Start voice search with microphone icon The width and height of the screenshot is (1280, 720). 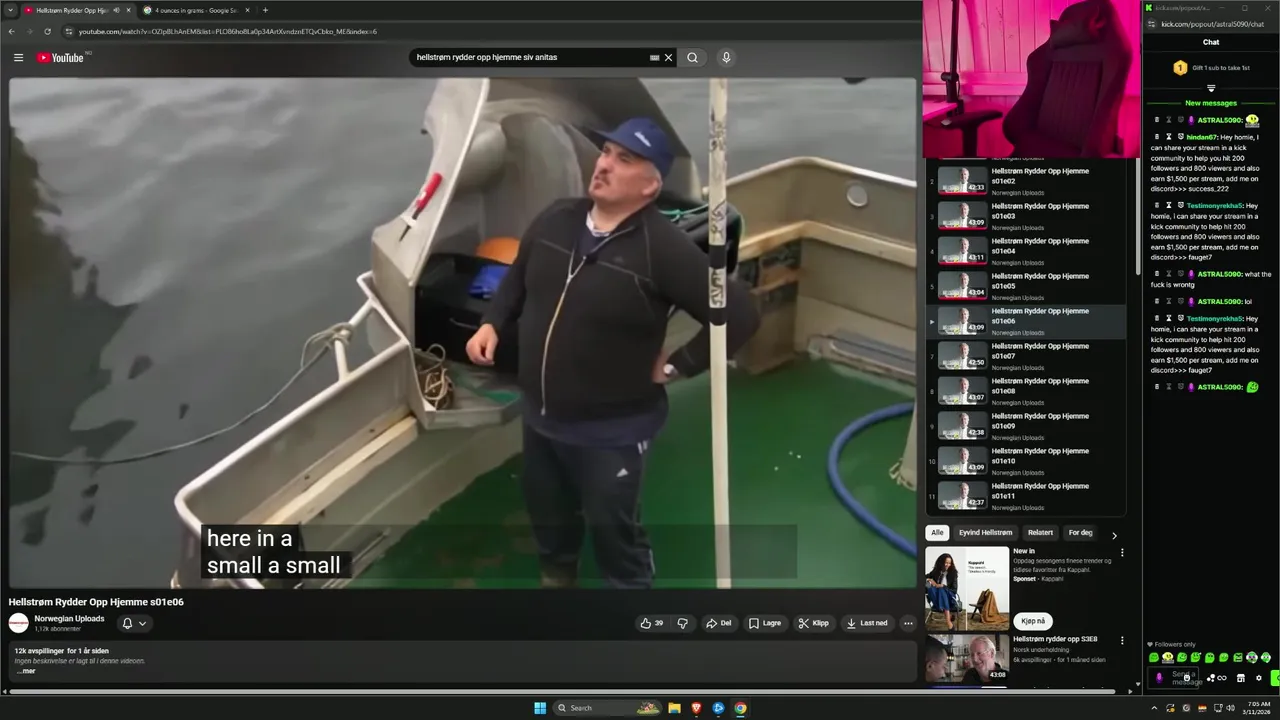tap(726, 58)
